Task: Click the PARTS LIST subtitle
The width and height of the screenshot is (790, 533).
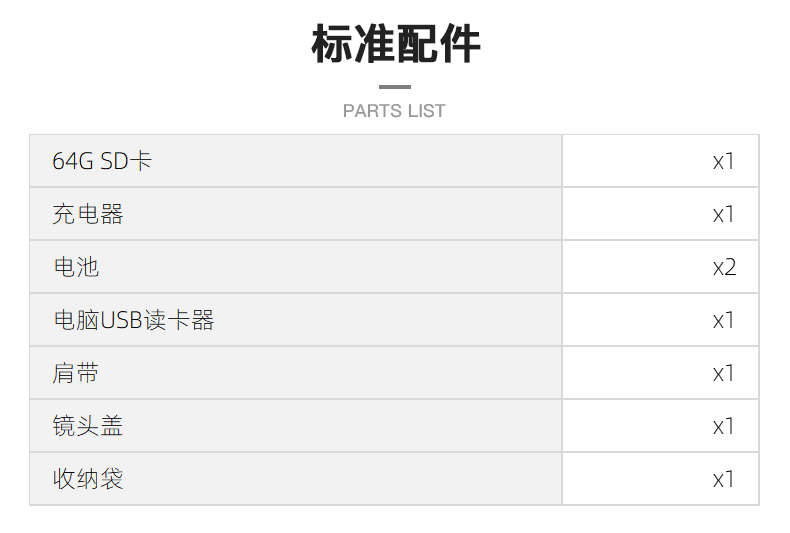Action: (394, 111)
